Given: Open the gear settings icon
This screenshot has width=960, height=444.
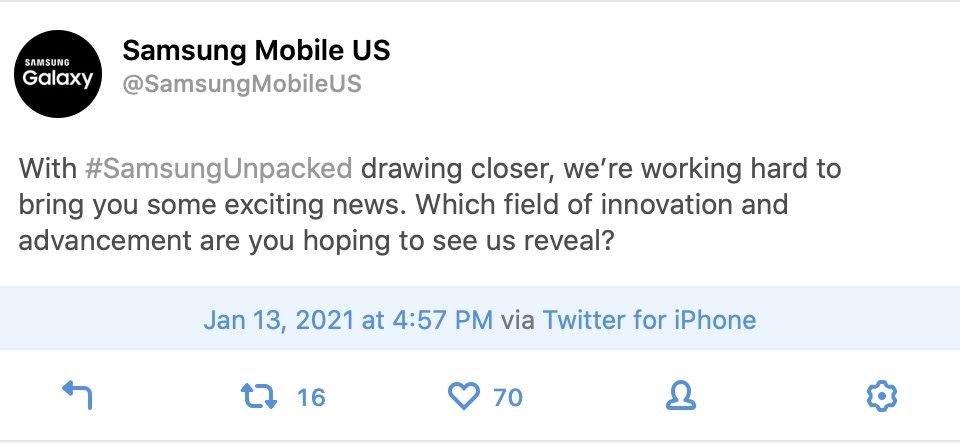Looking at the screenshot, I should click(882, 396).
